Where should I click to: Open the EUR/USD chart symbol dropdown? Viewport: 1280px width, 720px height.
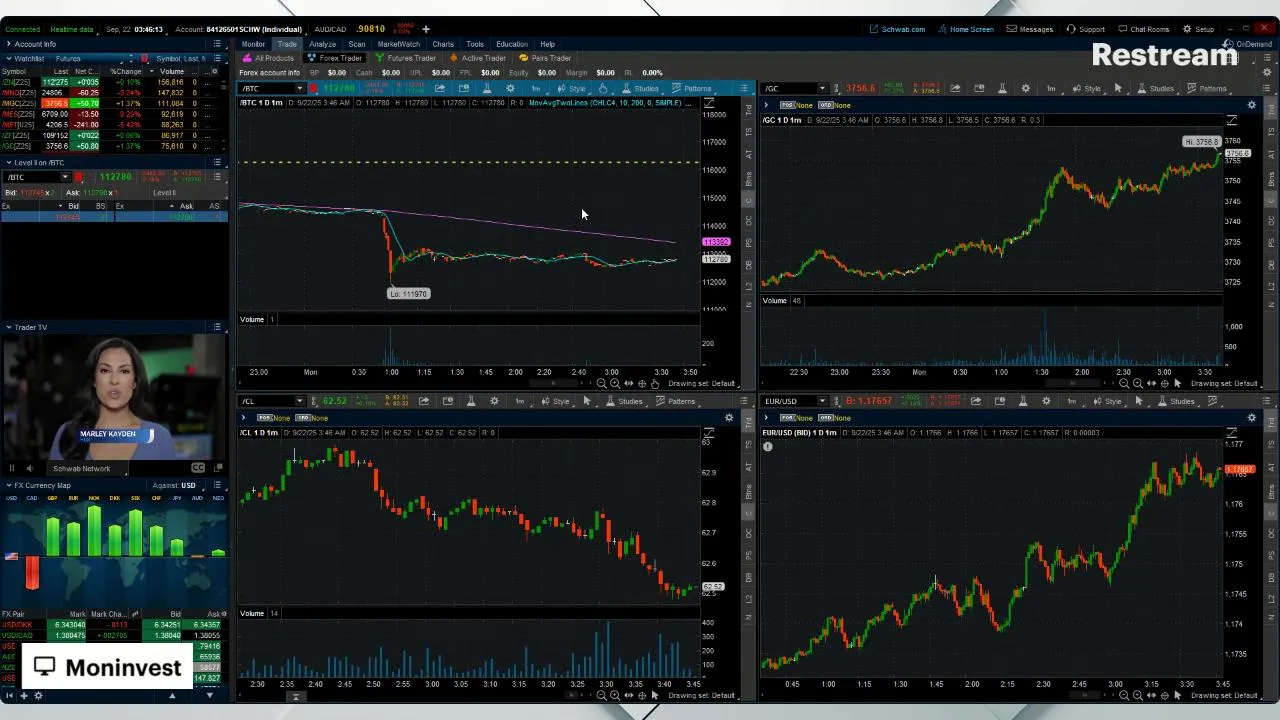pos(822,401)
